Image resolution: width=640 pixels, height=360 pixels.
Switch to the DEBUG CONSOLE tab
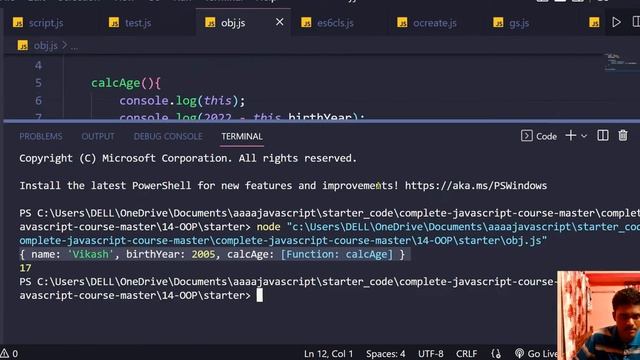click(168, 136)
